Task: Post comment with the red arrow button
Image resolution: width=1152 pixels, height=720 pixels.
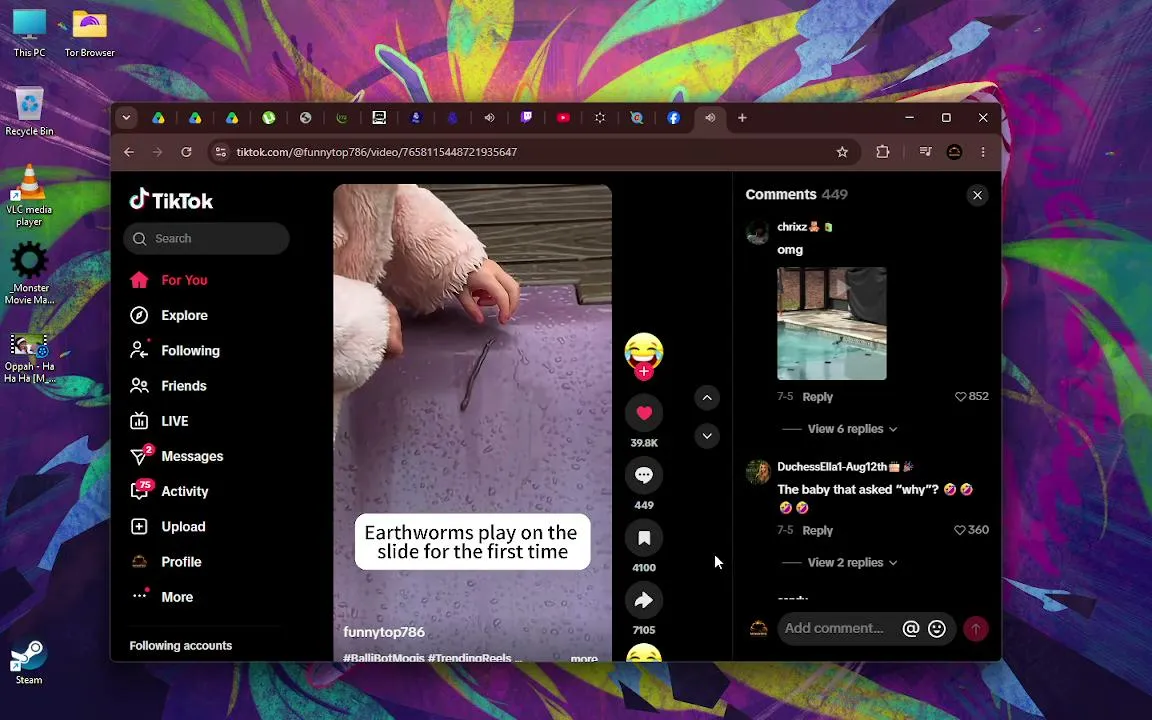Action: pos(976,629)
